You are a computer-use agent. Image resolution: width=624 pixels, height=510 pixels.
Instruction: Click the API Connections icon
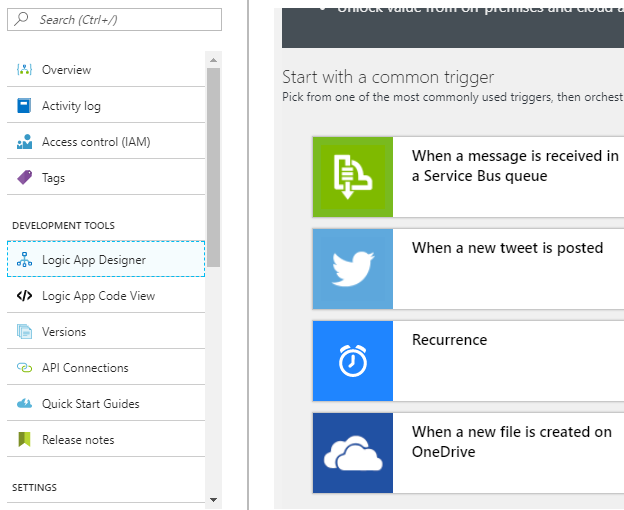tap(25, 368)
